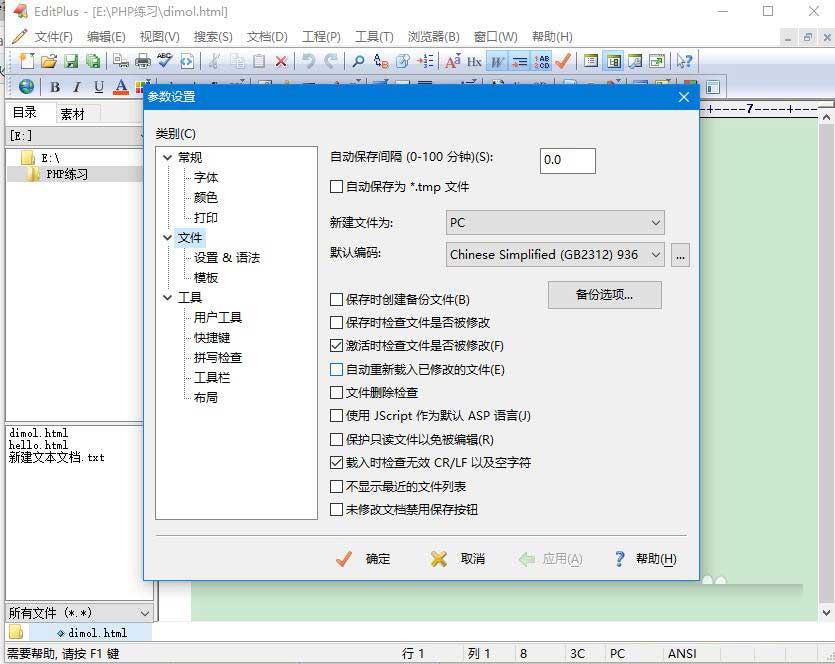Click the Print Preview toolbar icon
This screenshot has width=835, height=664.
pyautogui.click(x=121, y=61)
